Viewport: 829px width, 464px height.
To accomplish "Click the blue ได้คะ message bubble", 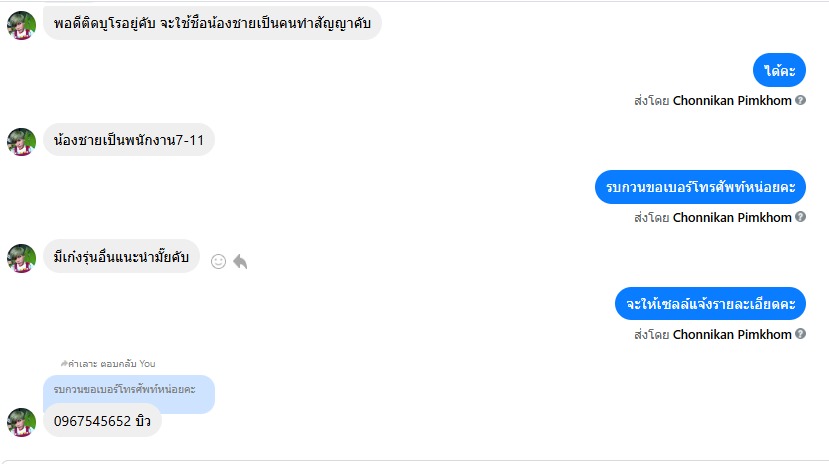I will 779,71.
